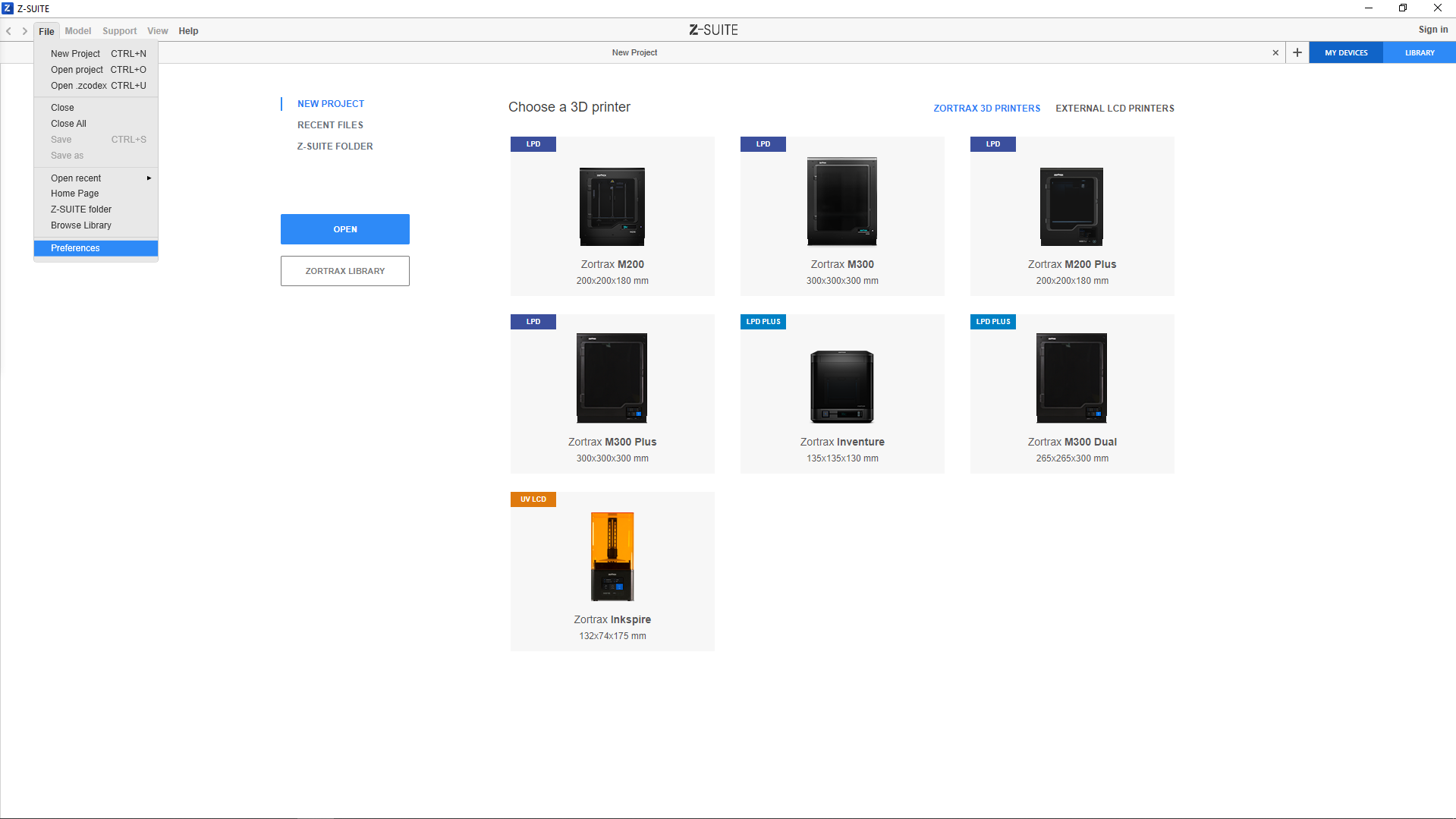Click the forward navigation arrow
The height and width of the screenshot is (819, 1456).
25,31
